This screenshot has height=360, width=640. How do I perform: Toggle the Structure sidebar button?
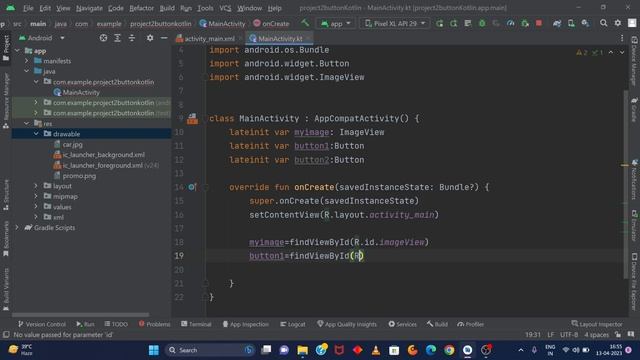tap(6, 195)
